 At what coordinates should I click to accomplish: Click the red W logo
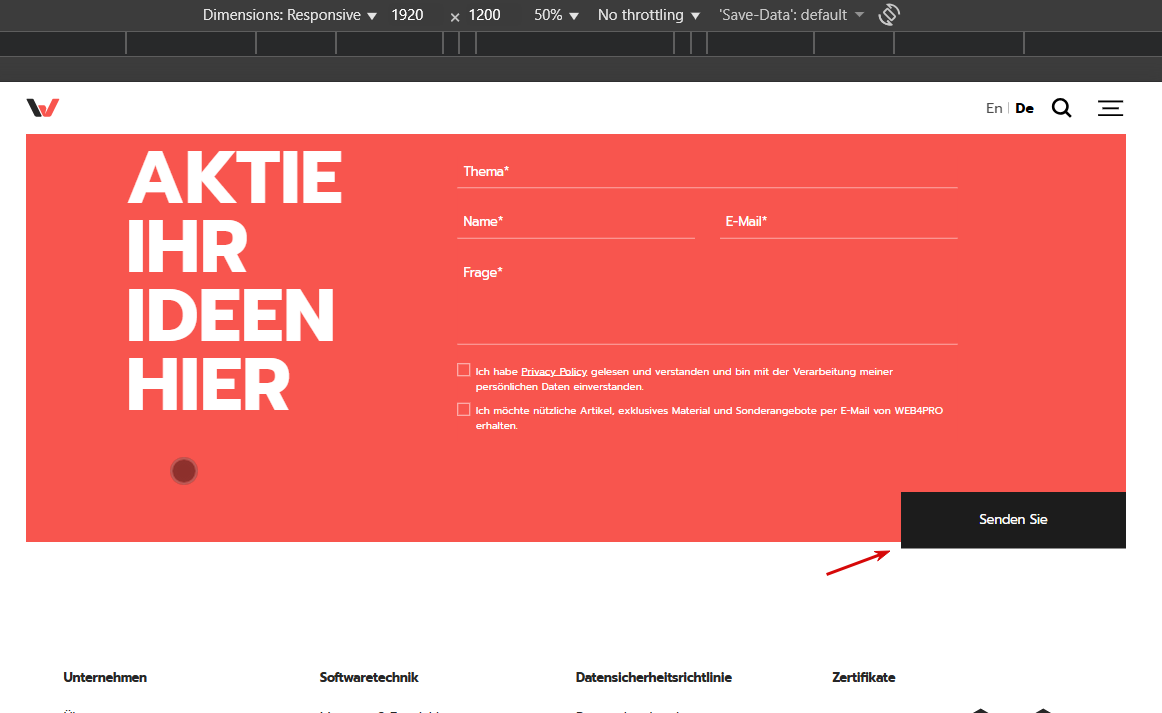coord(43,107)
